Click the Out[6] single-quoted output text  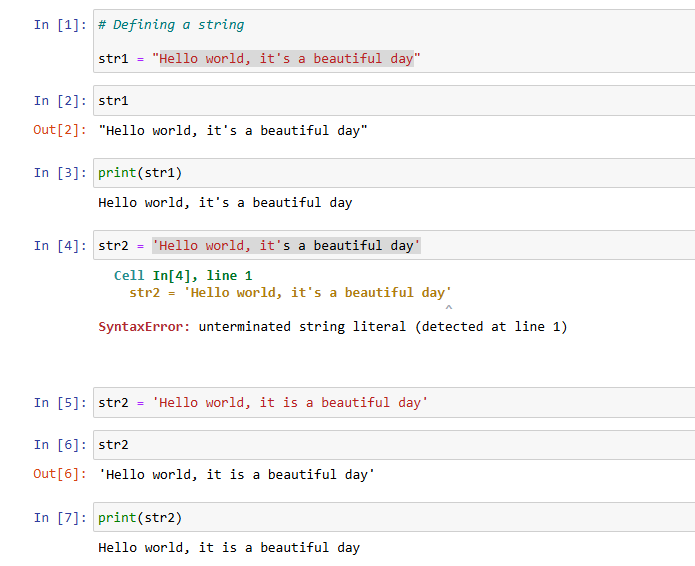(237, 475)
